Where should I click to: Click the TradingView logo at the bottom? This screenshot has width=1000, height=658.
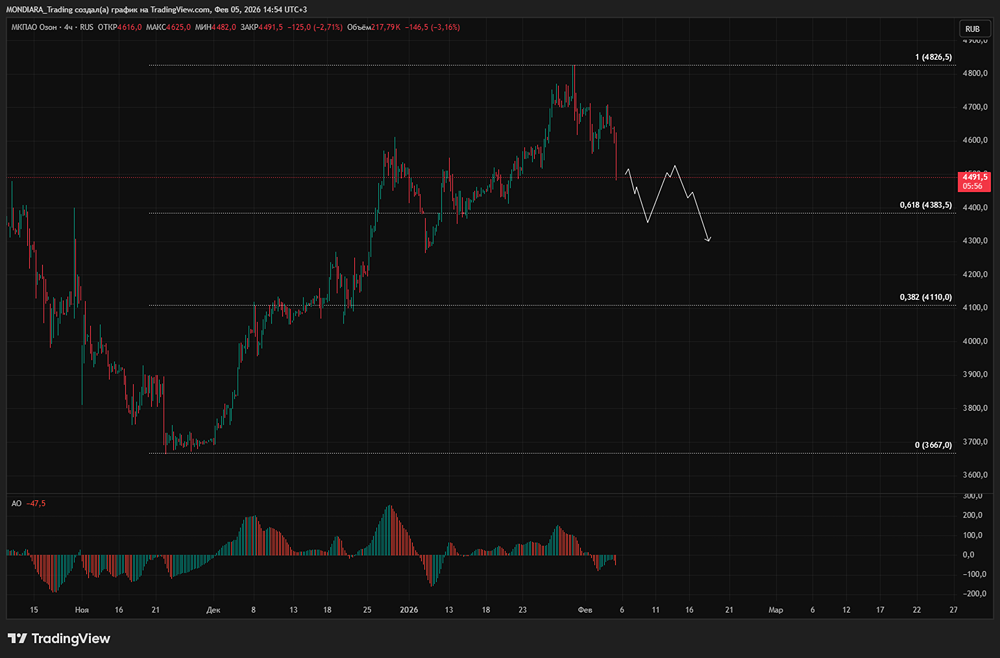coord(59,638)
